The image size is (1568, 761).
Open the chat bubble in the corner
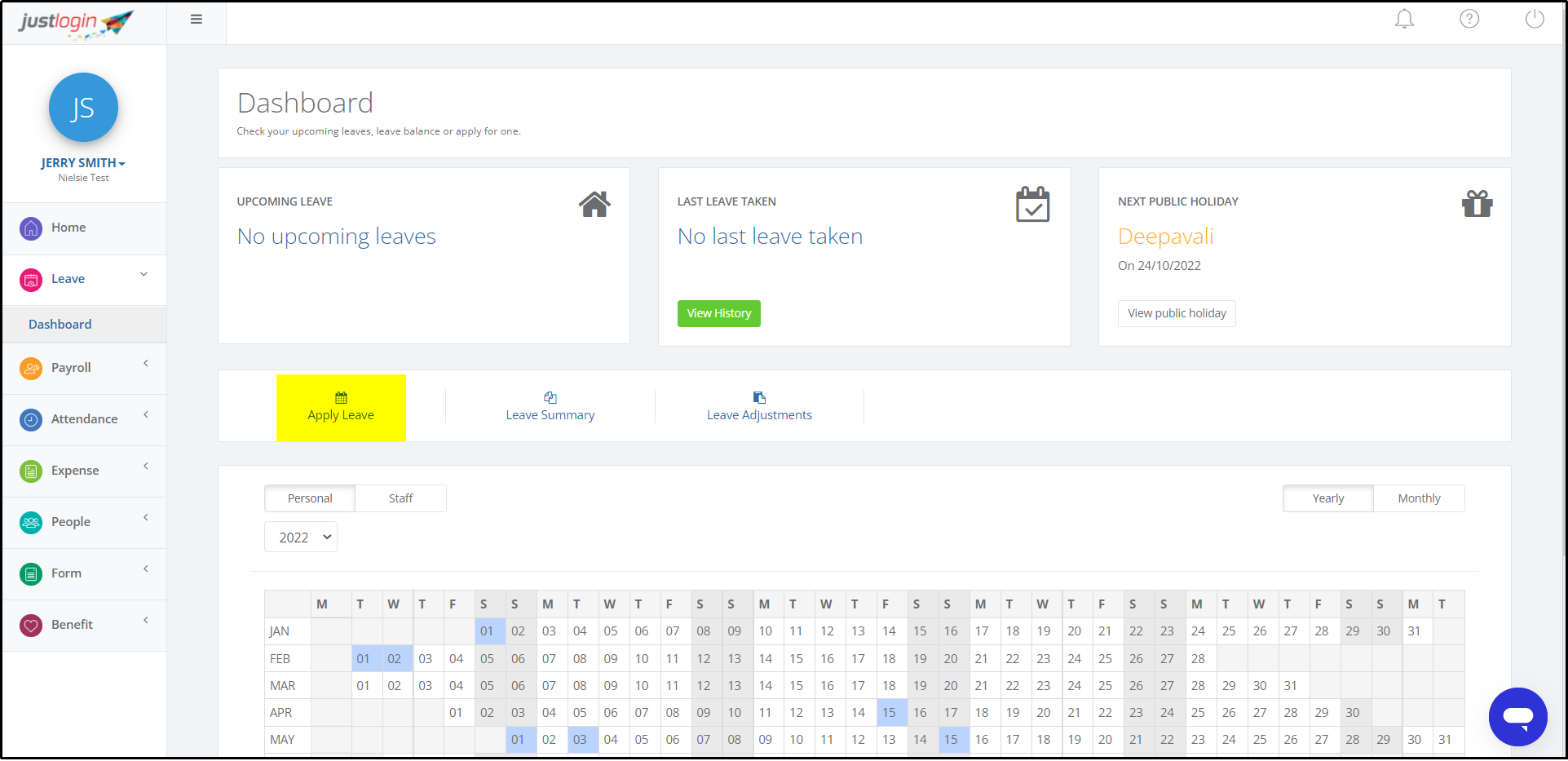(x=1517, y=717)
